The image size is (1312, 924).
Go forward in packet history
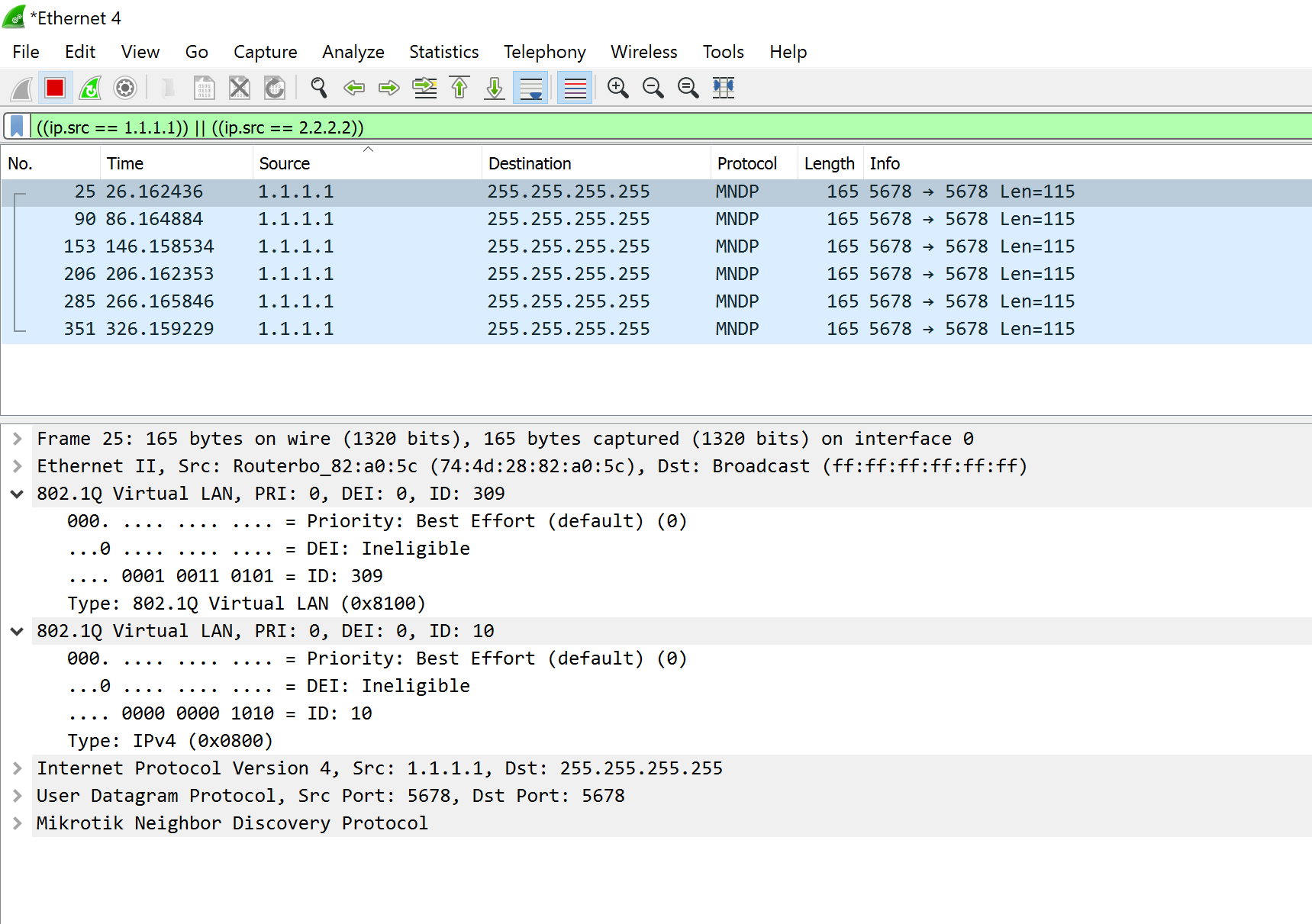389,88
